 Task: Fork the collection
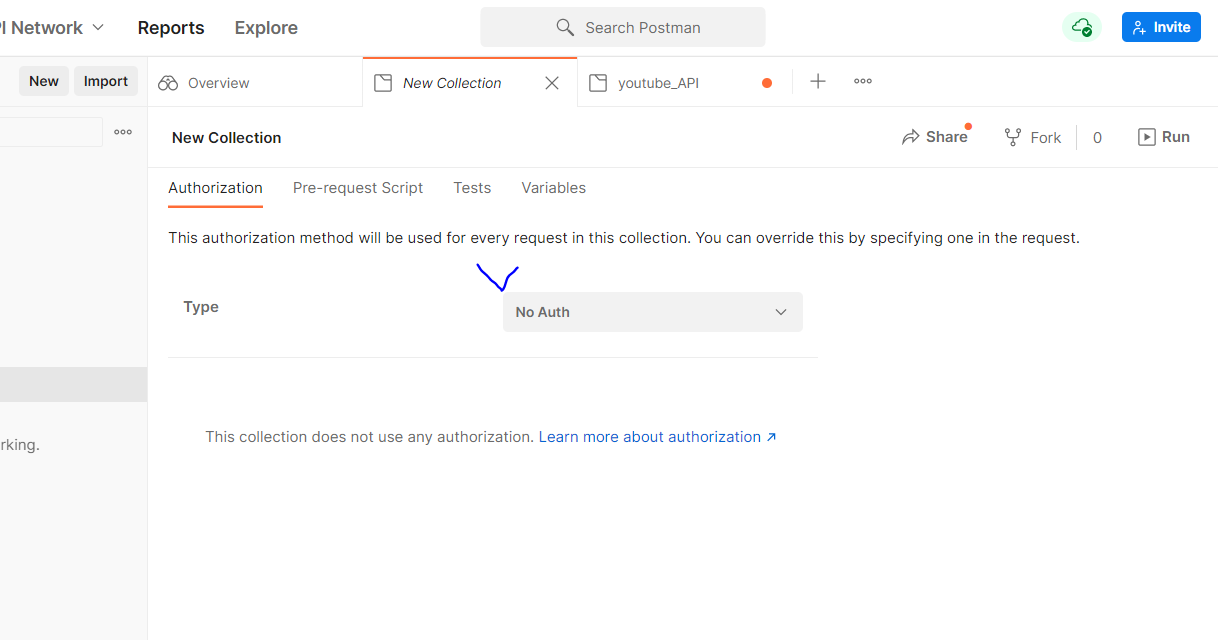pos(1033,137)
